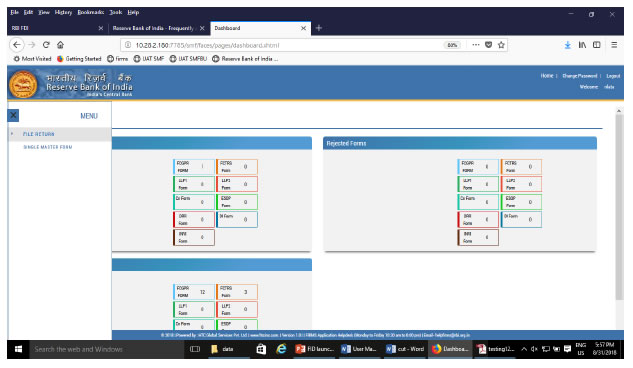
Task: Open FCGPR form tile in Rejected Forms
Action: tap(478, 167)
